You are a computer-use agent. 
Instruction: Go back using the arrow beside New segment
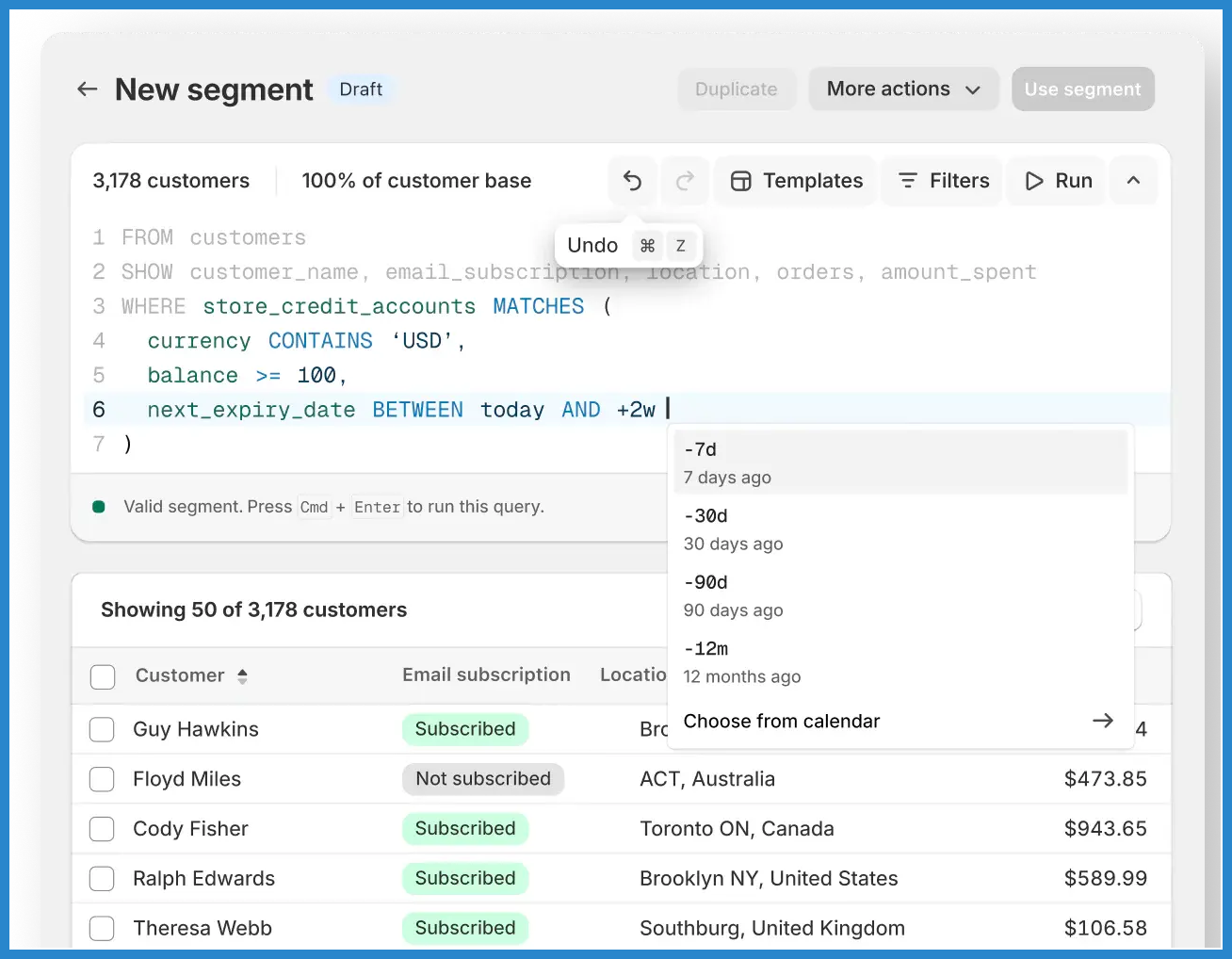click(88, 89)
